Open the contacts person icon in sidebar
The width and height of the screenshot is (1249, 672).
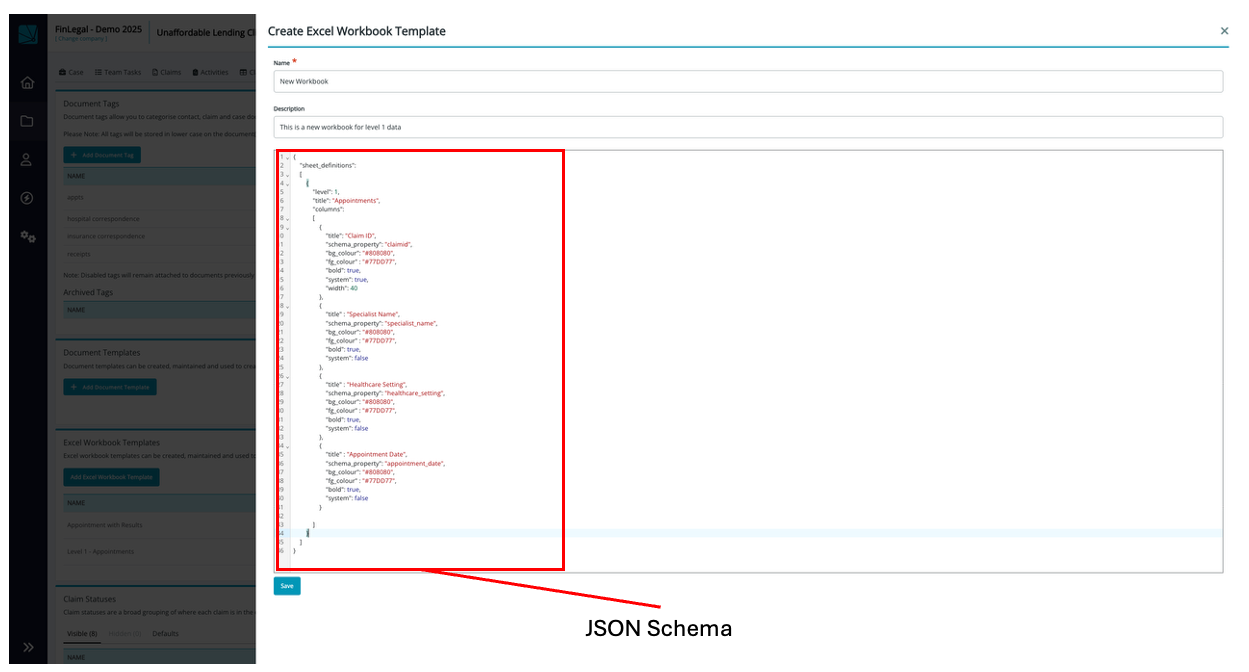[27, 160]
